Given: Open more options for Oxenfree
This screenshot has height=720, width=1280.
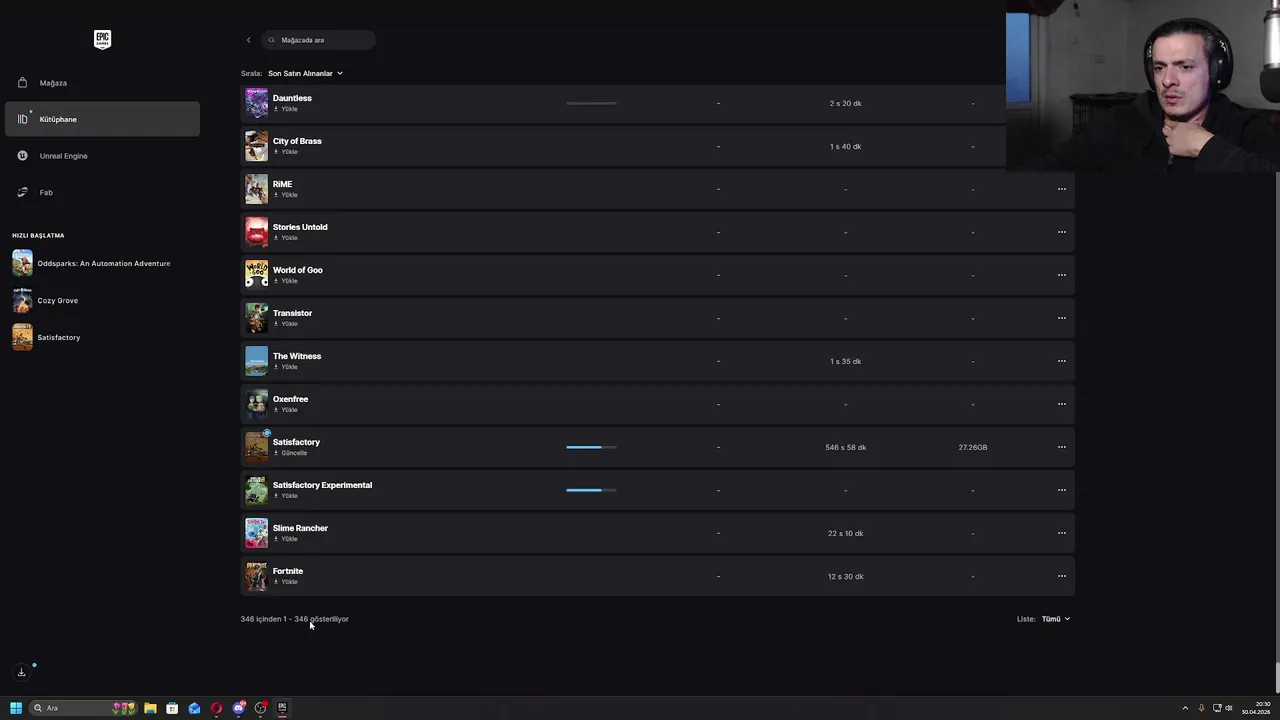Looking at the screenshot, I should 1061,404.
